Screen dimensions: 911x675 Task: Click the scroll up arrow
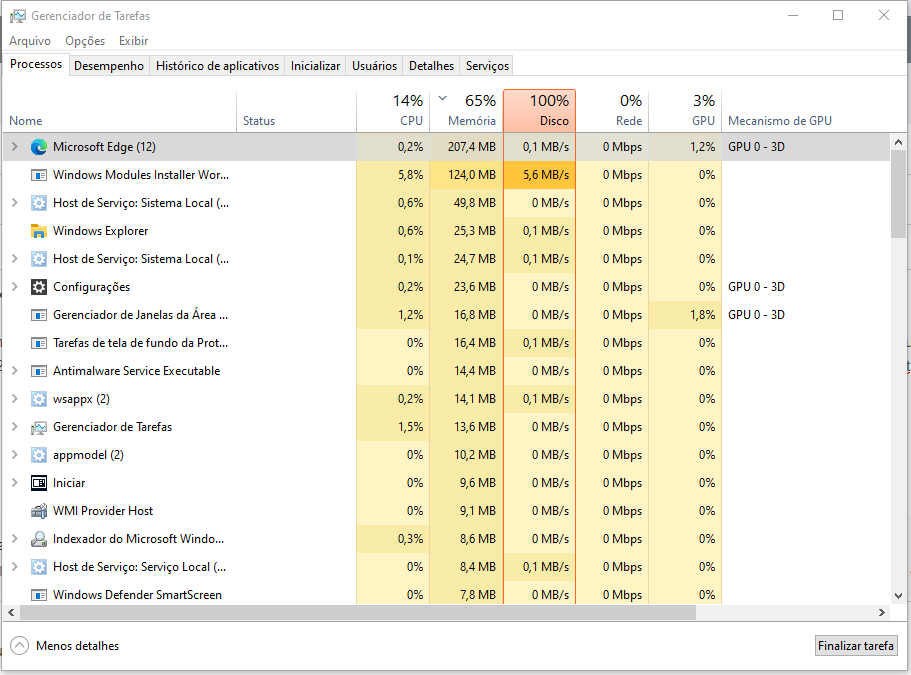898,142
